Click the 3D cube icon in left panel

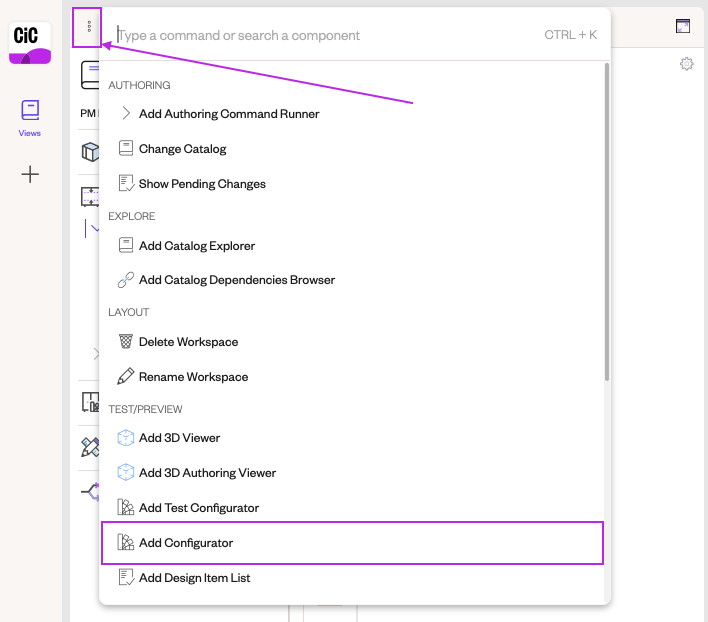click(90, 152)
